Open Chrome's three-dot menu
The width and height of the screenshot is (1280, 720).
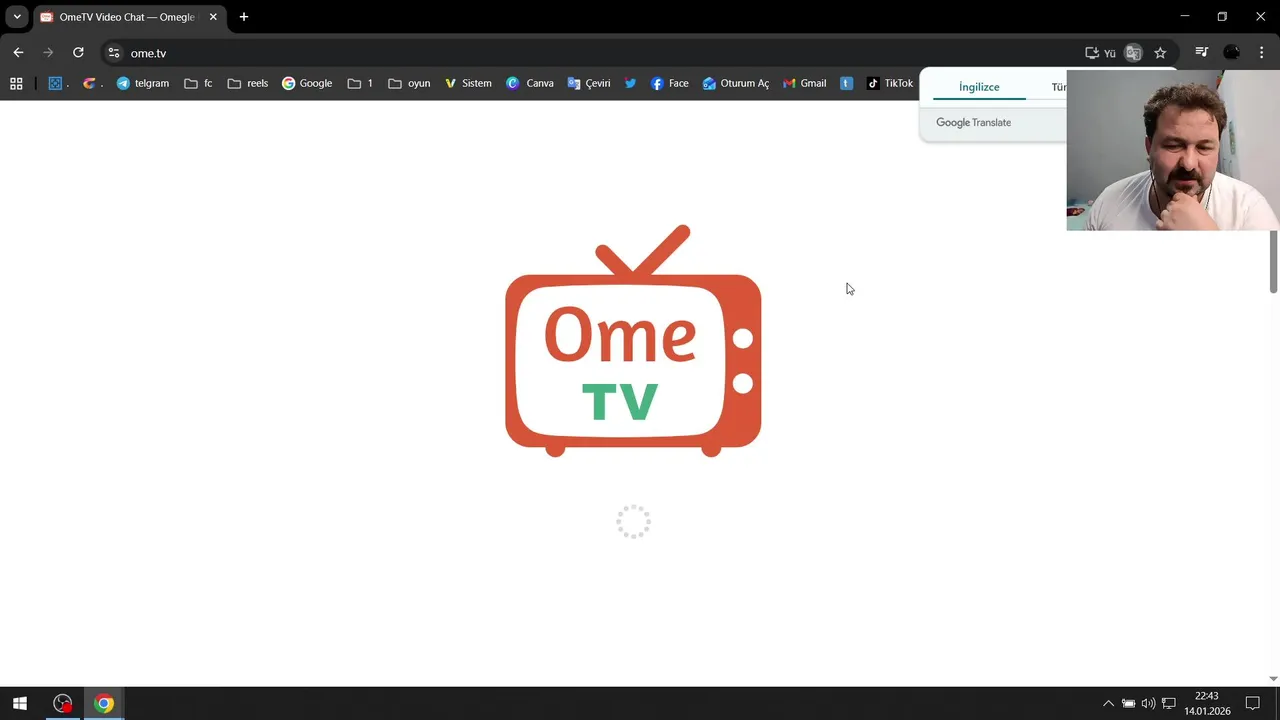(x=1262, y=53)
